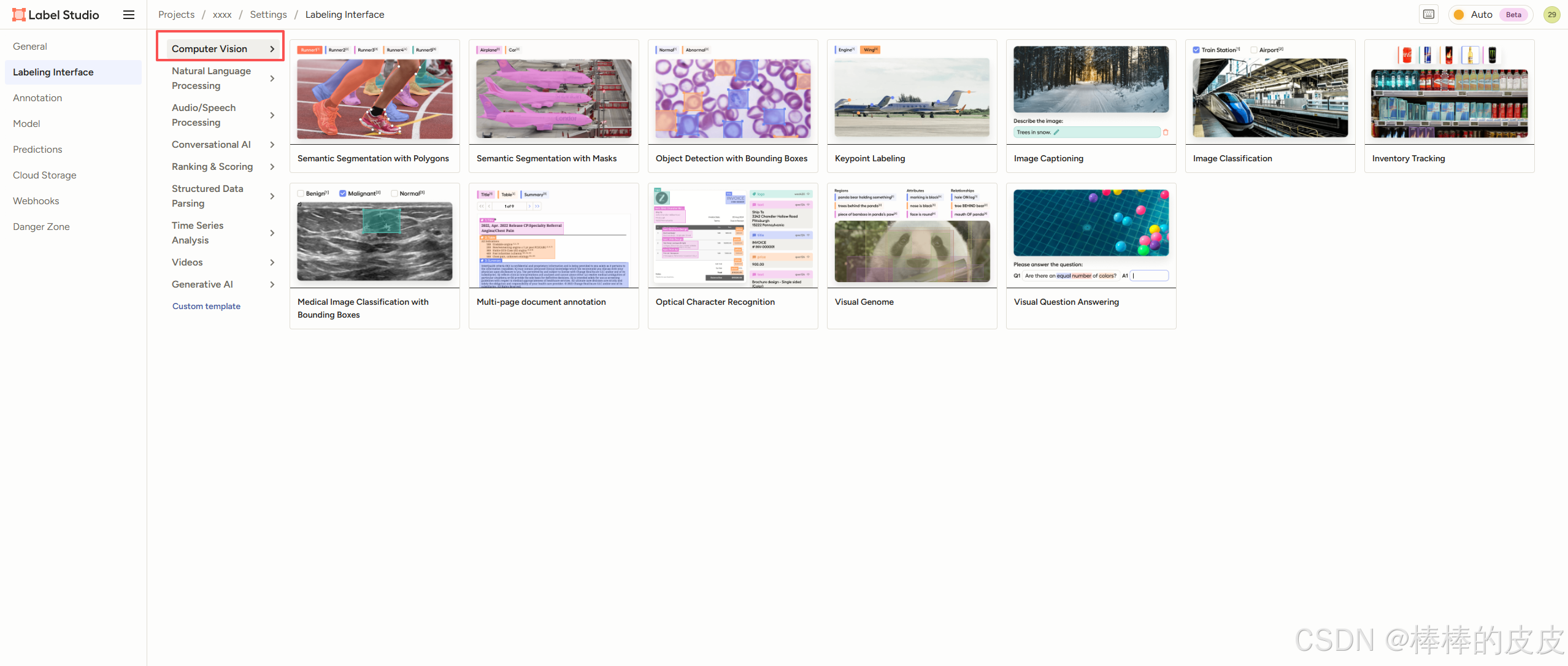The image size is (1568, 666).
Task: Click the Label Studio logo icon
Action: (19, 15)
